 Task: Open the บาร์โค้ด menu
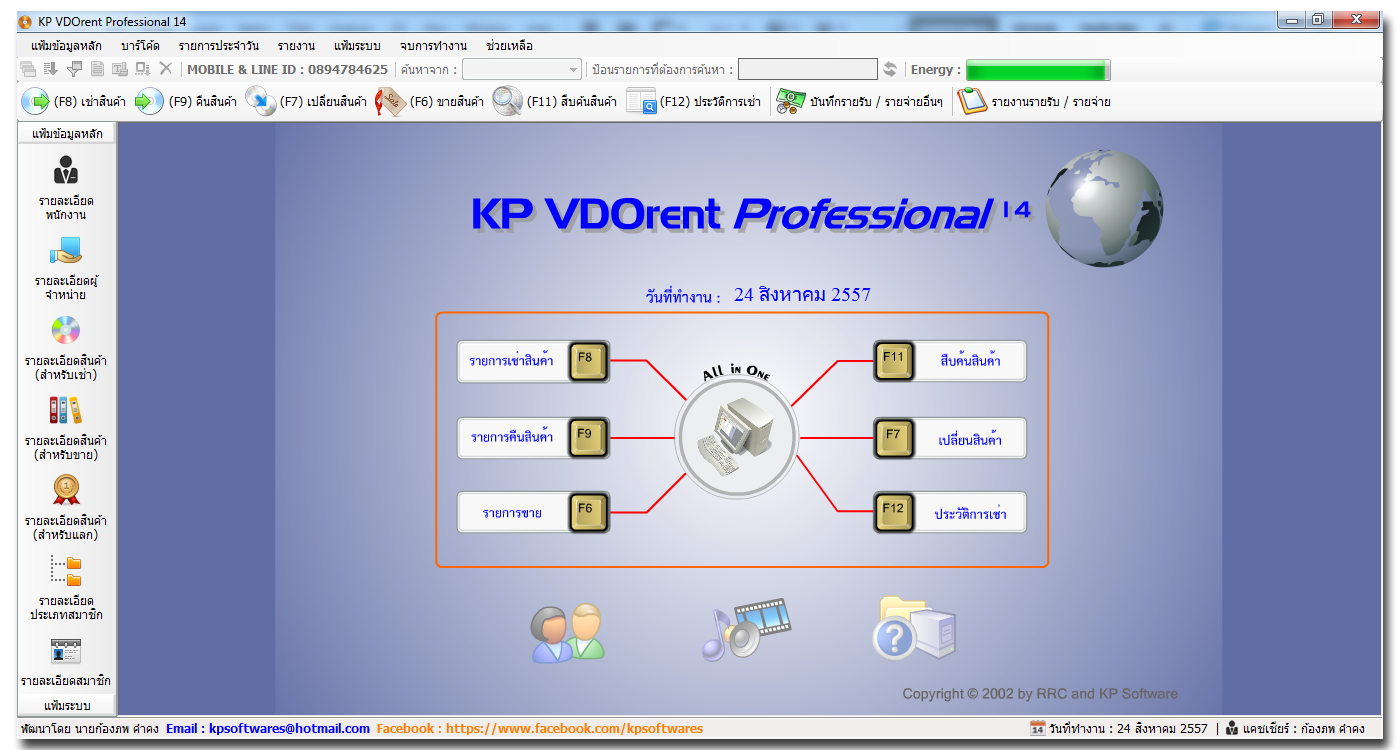coord(140,46)
